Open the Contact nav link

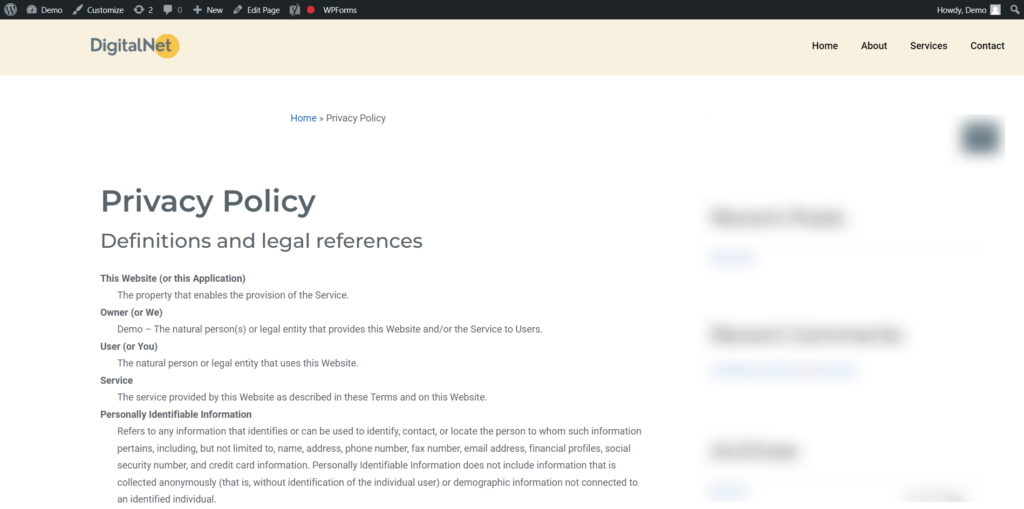(987, 46)
